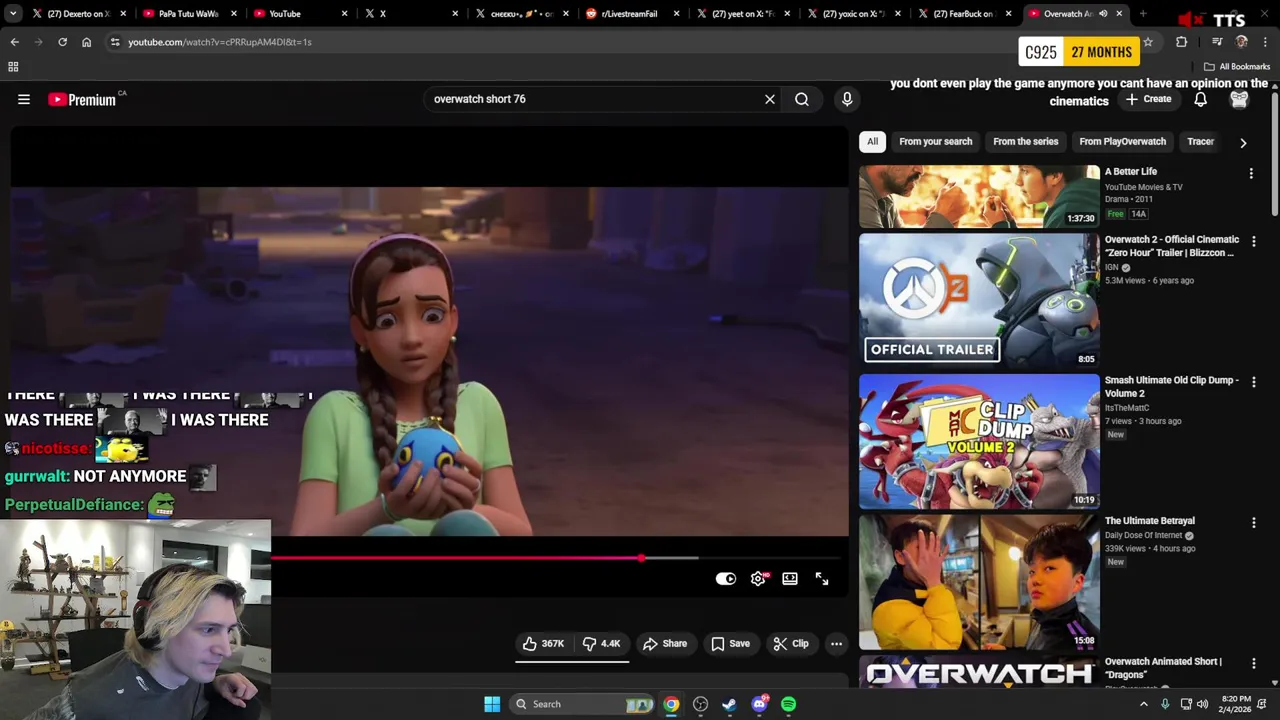Open the account avatar menu
The width and height of the screenshot is (1280, 720).
[x=1239, y=99]
